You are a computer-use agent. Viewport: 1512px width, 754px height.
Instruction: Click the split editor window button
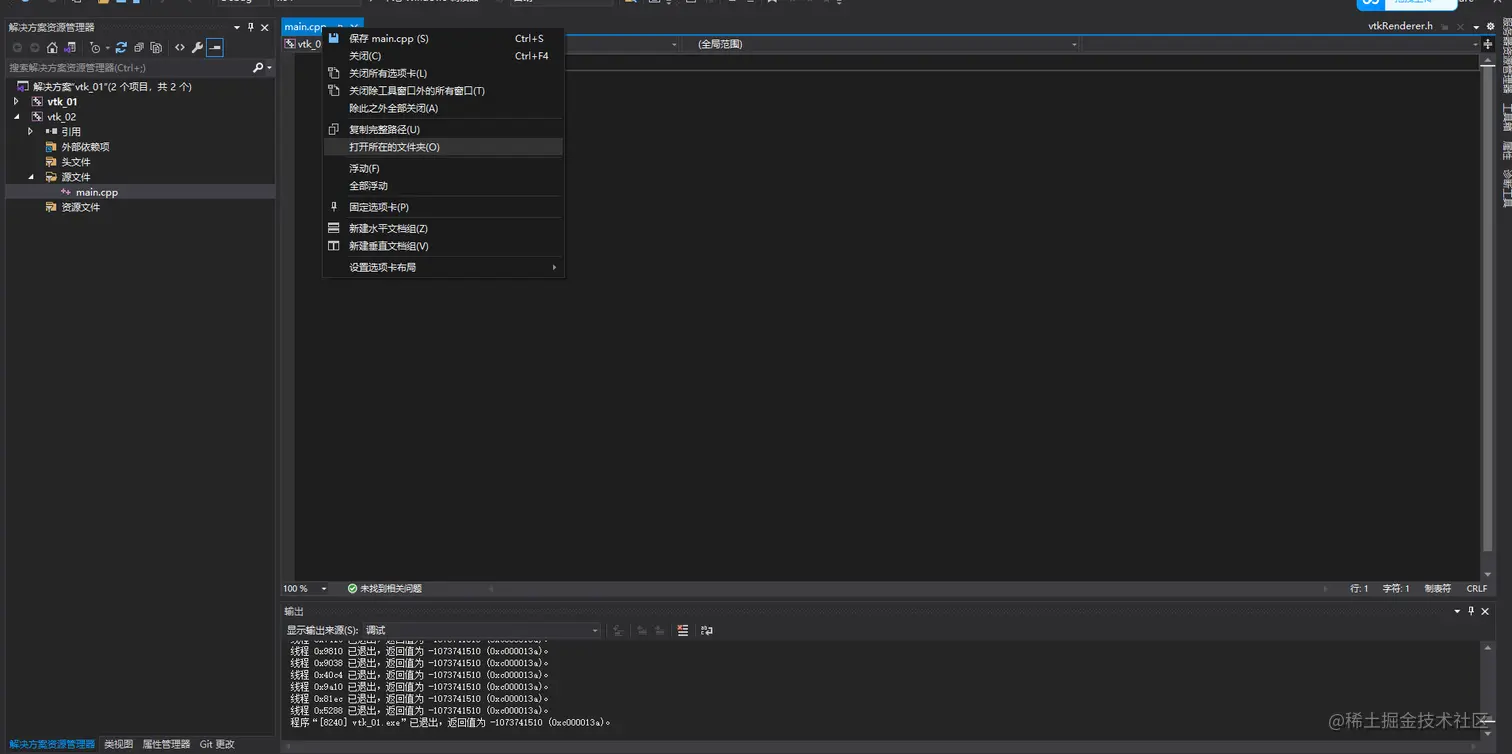1488,44
